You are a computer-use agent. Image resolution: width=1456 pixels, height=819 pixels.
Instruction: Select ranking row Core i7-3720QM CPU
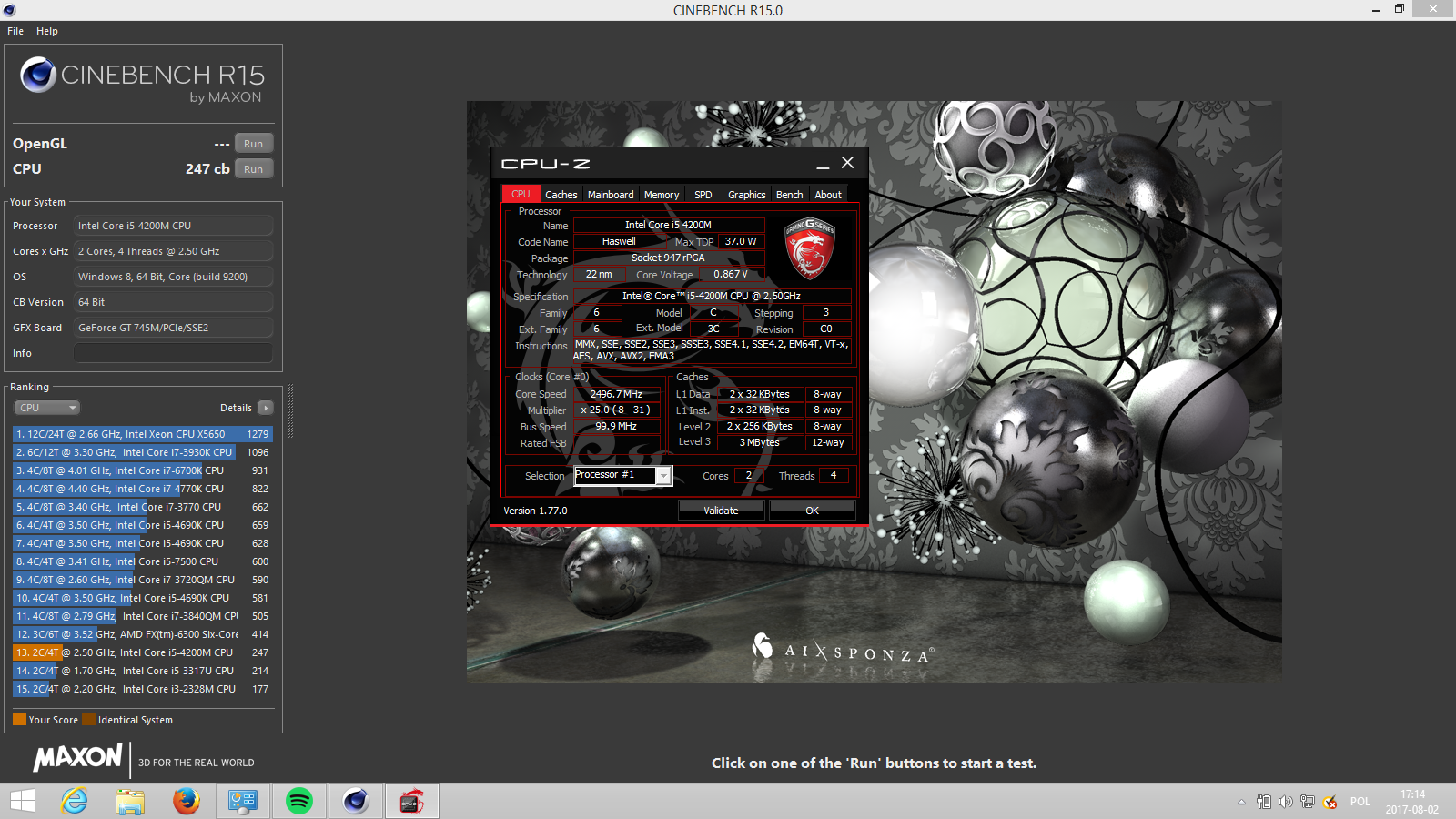coord(142,580)
